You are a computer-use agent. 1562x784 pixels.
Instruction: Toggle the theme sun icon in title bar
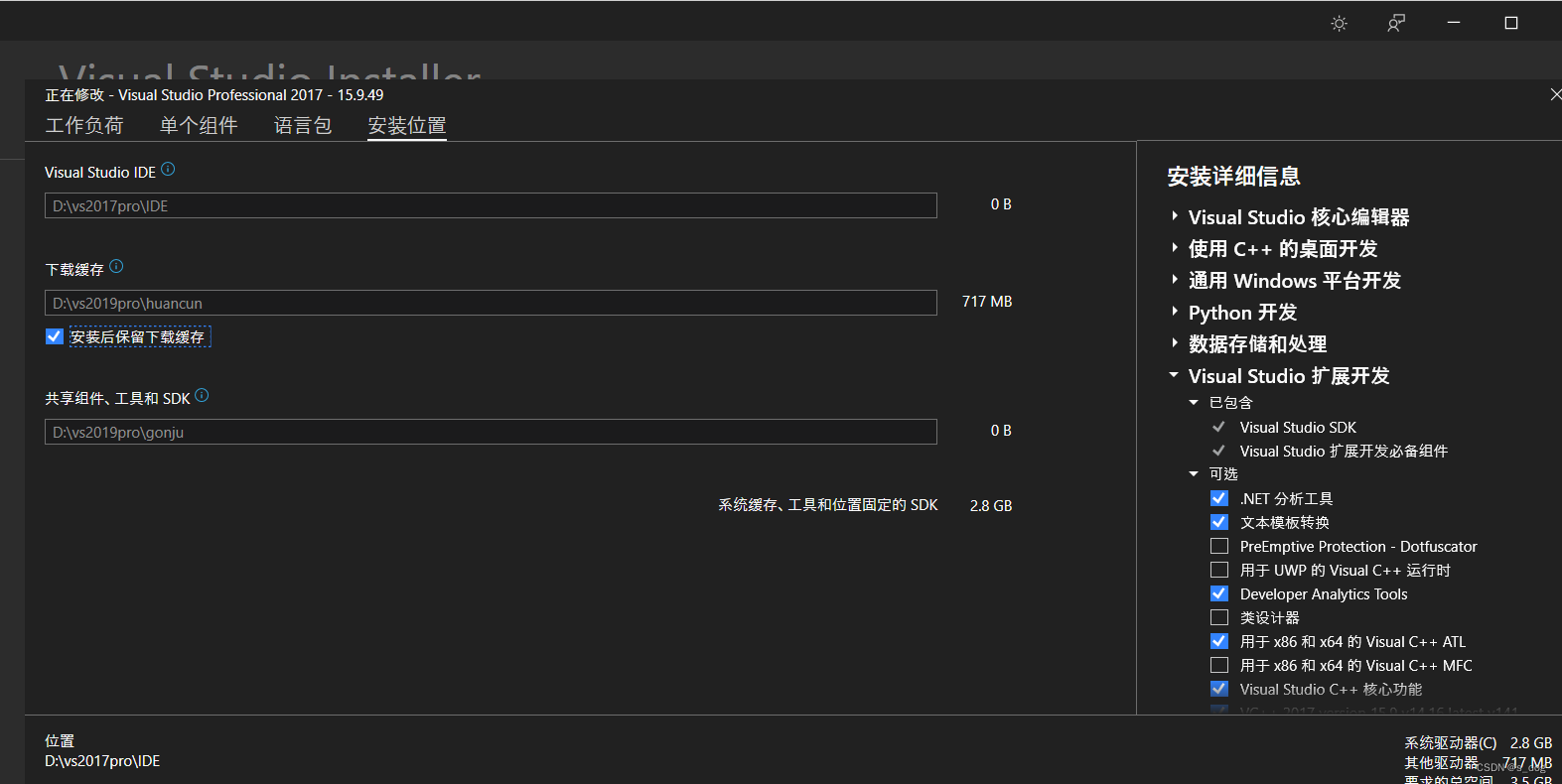pos(1339,23)
